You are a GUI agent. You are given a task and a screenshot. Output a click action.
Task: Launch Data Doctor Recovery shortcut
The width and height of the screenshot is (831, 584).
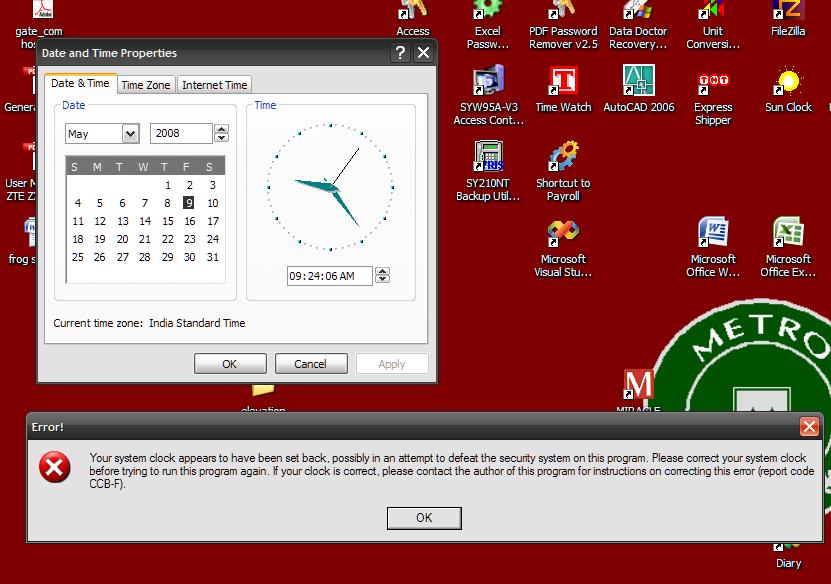(x=638, y=24)
